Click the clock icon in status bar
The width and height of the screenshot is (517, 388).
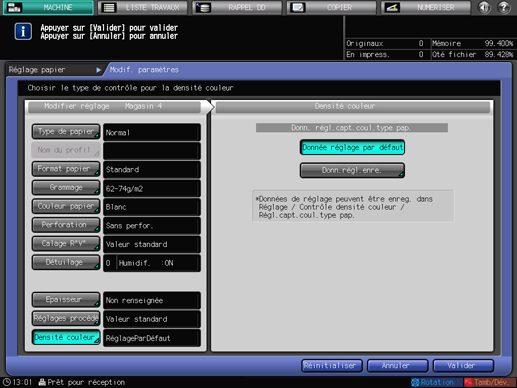7,382
